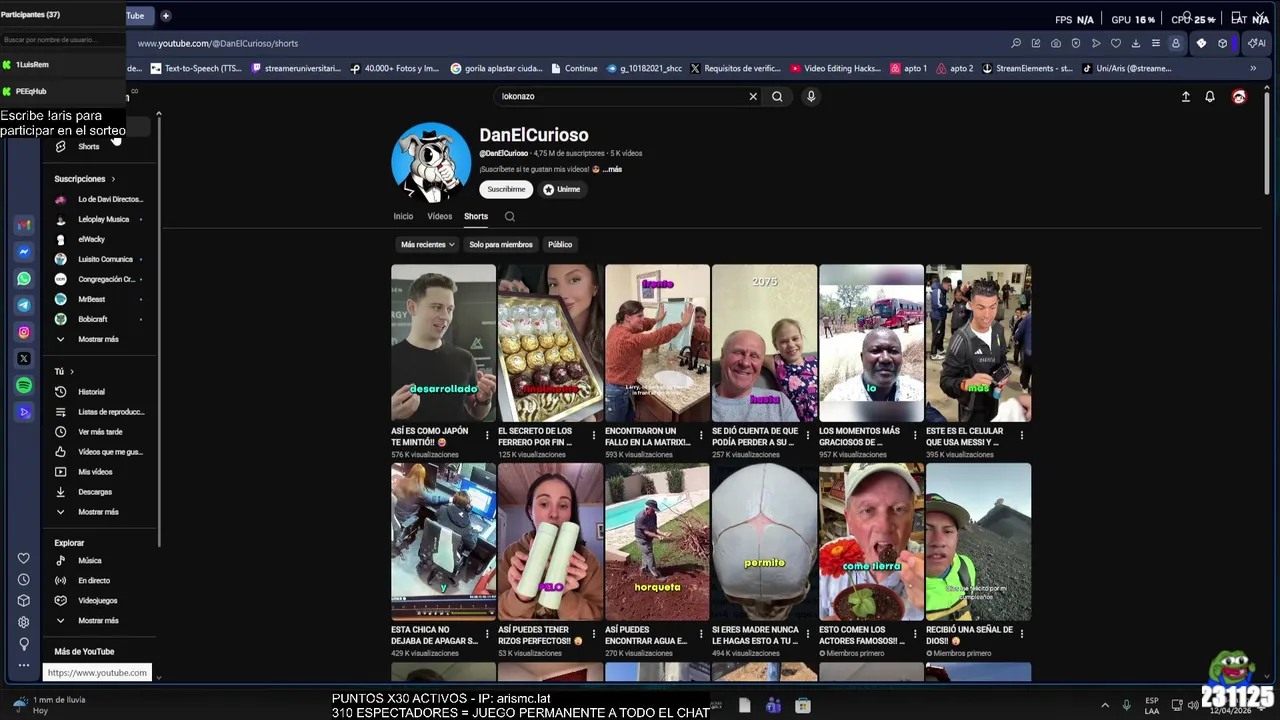Click the YouTube search magnifier button
Screen dimensions: 1280x720
[777, 96]
